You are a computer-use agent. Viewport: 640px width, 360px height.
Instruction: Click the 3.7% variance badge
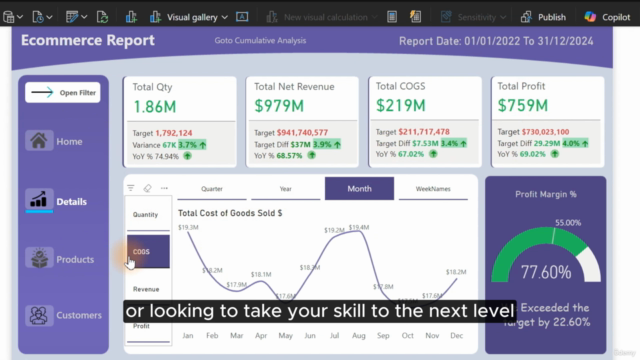click(192, 145)
